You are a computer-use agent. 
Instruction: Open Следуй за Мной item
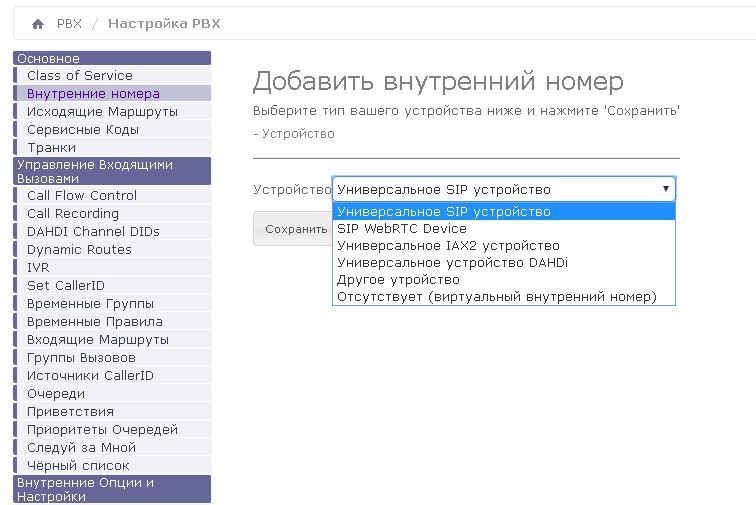[x=112, y=448]
